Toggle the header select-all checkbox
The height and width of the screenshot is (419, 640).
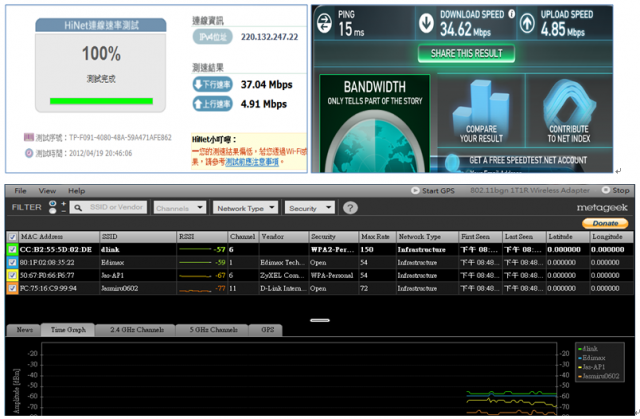[x=13, y=237]
